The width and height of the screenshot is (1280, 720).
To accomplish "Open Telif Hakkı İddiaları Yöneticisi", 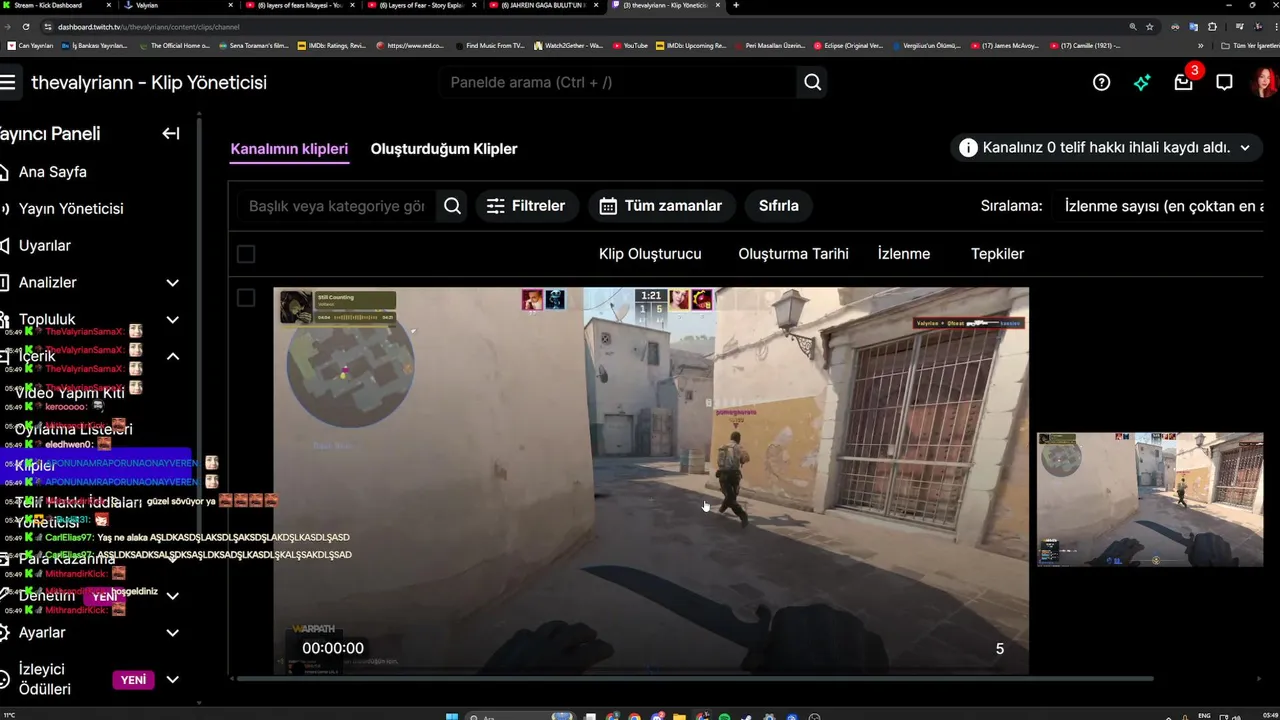I will tap(79, 512).
